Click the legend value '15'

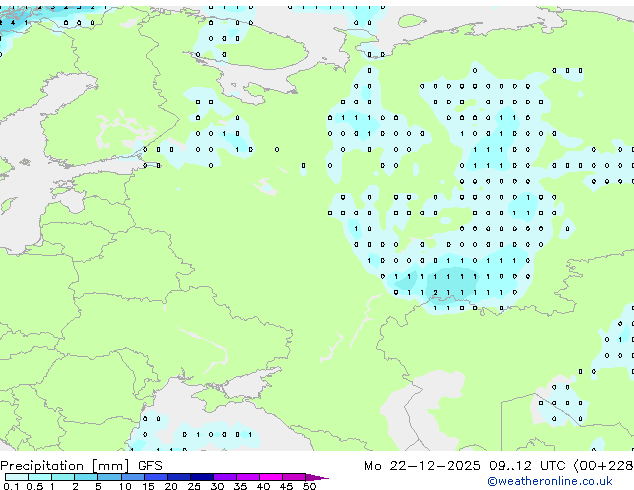148,486
